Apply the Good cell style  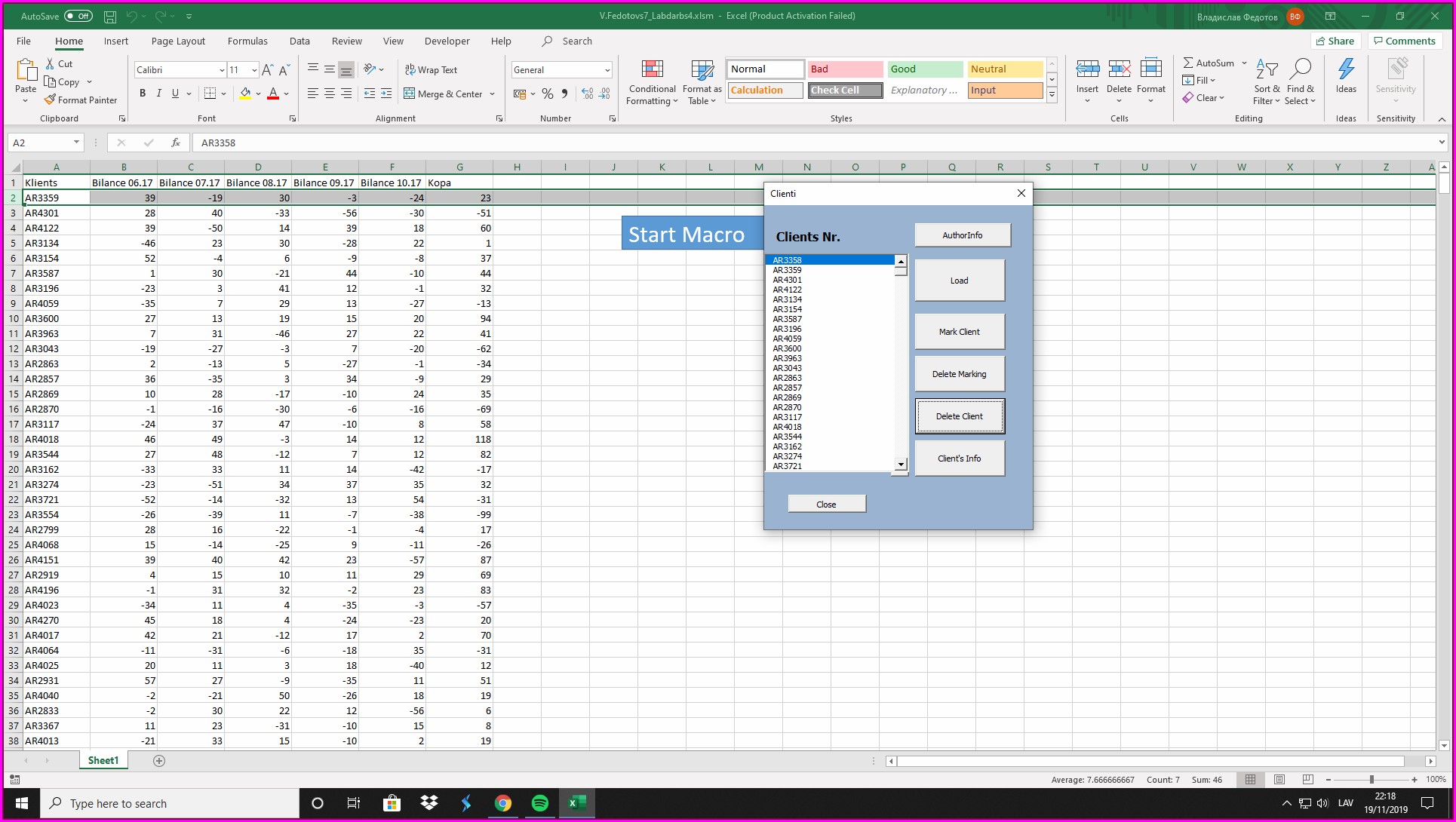[x=925, y=69]
